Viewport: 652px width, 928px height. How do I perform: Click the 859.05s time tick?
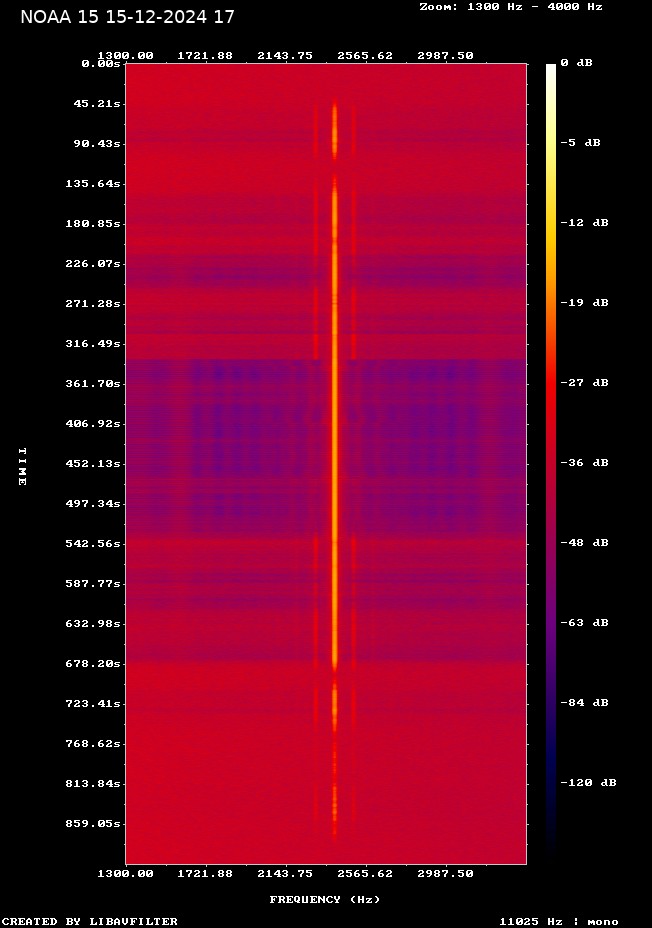tap(95, 824)
